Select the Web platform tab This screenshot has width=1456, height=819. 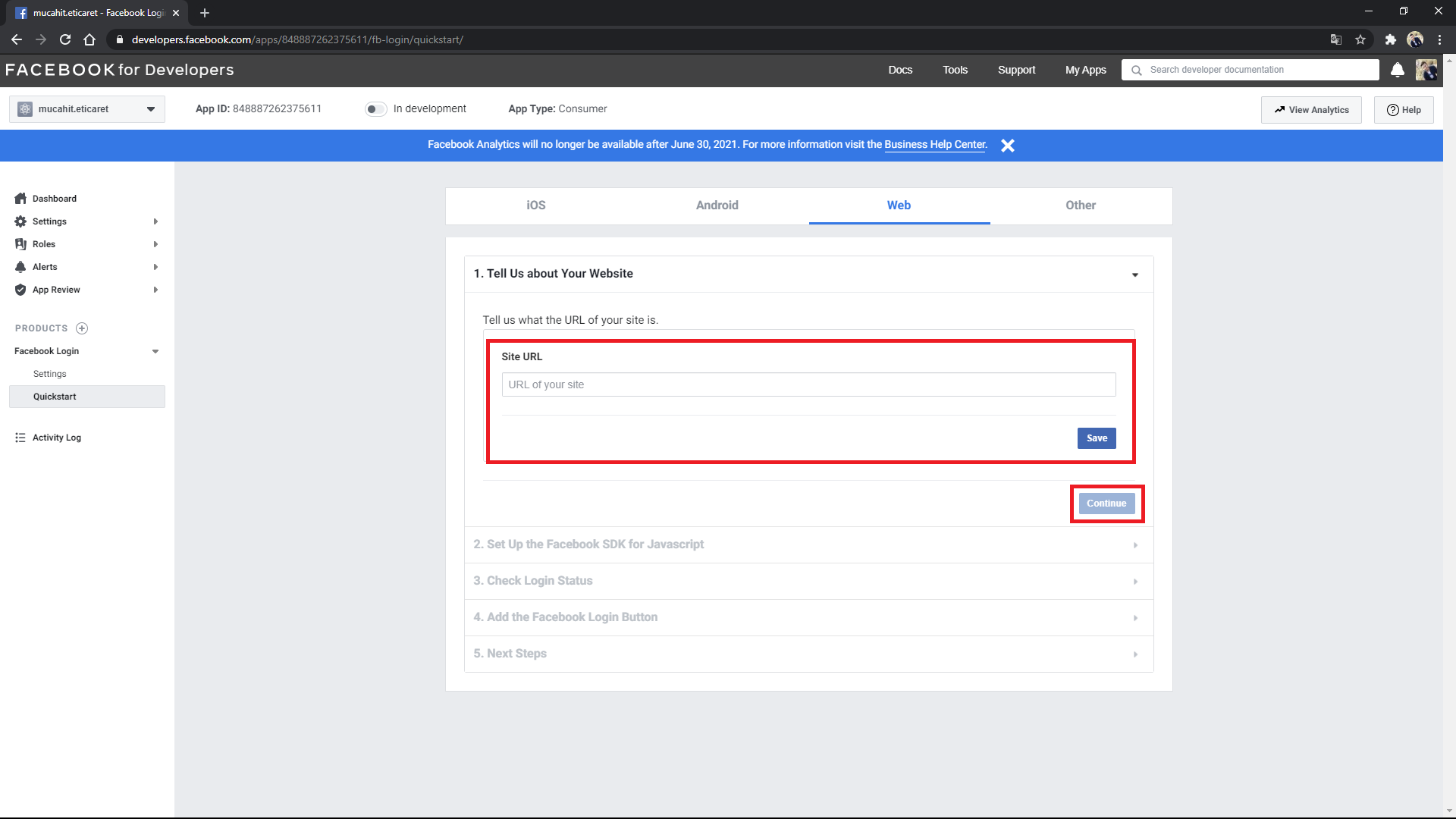coord(899,206)
